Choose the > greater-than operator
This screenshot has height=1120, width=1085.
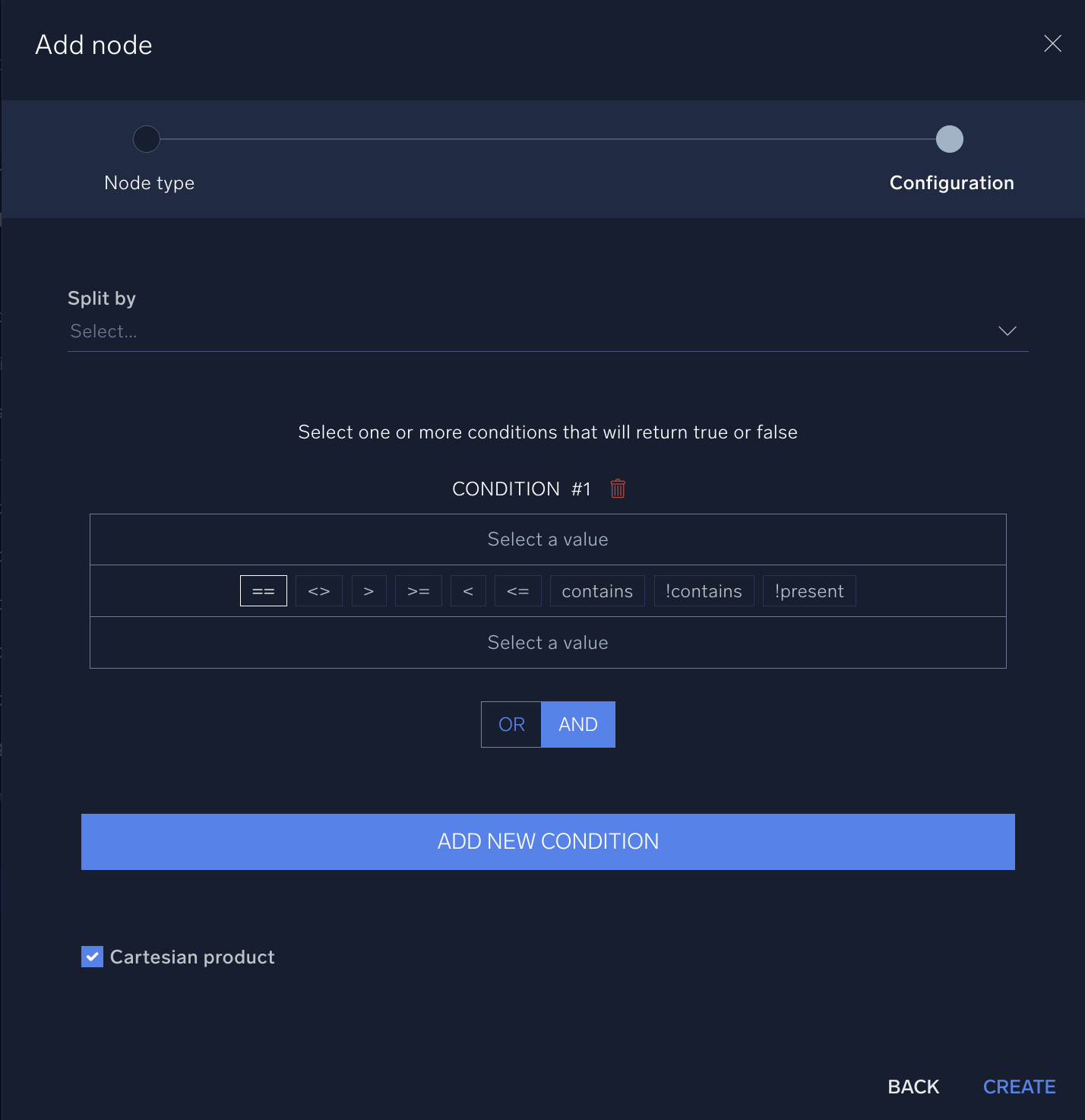pos(369,590)
